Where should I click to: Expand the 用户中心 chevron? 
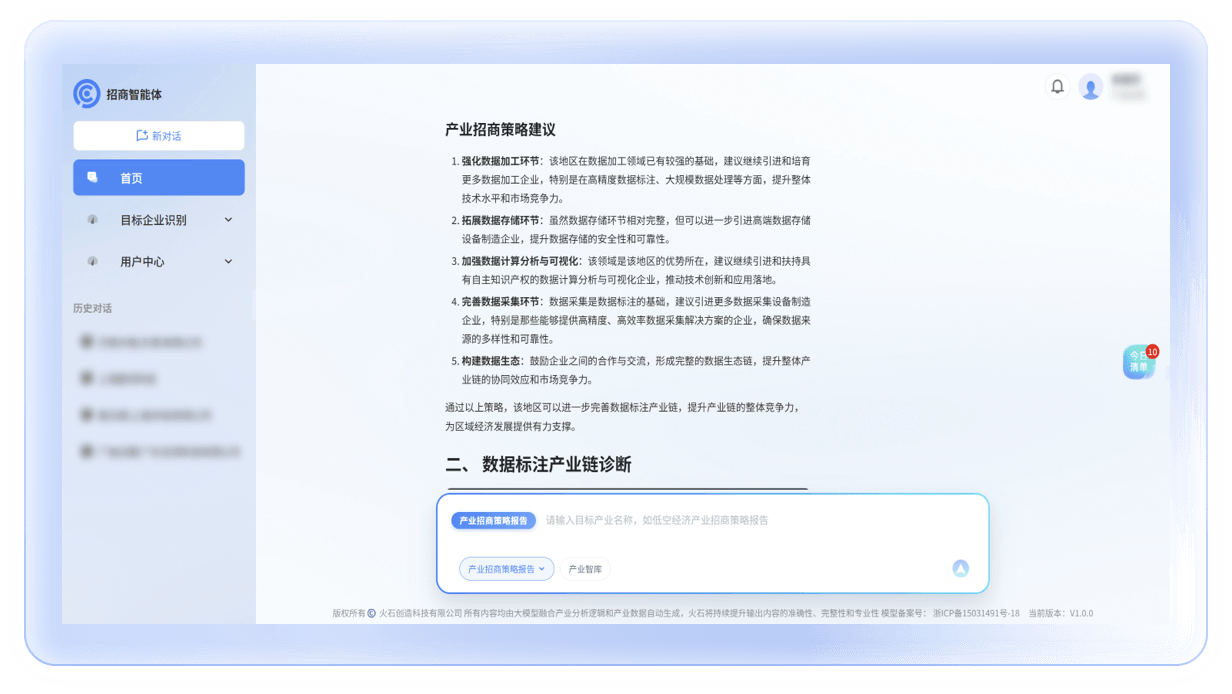pos(228,262)
